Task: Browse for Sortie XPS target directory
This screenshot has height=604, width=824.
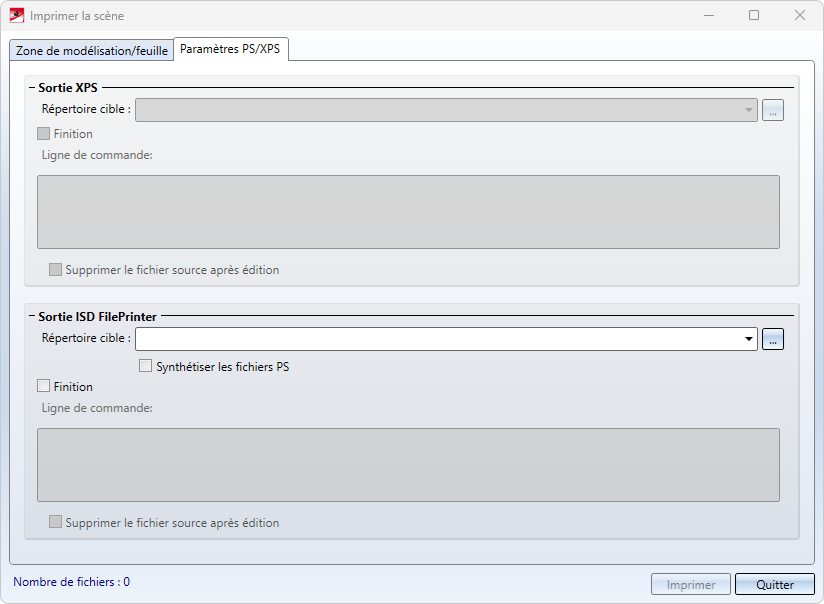Action: pos(772,110)
